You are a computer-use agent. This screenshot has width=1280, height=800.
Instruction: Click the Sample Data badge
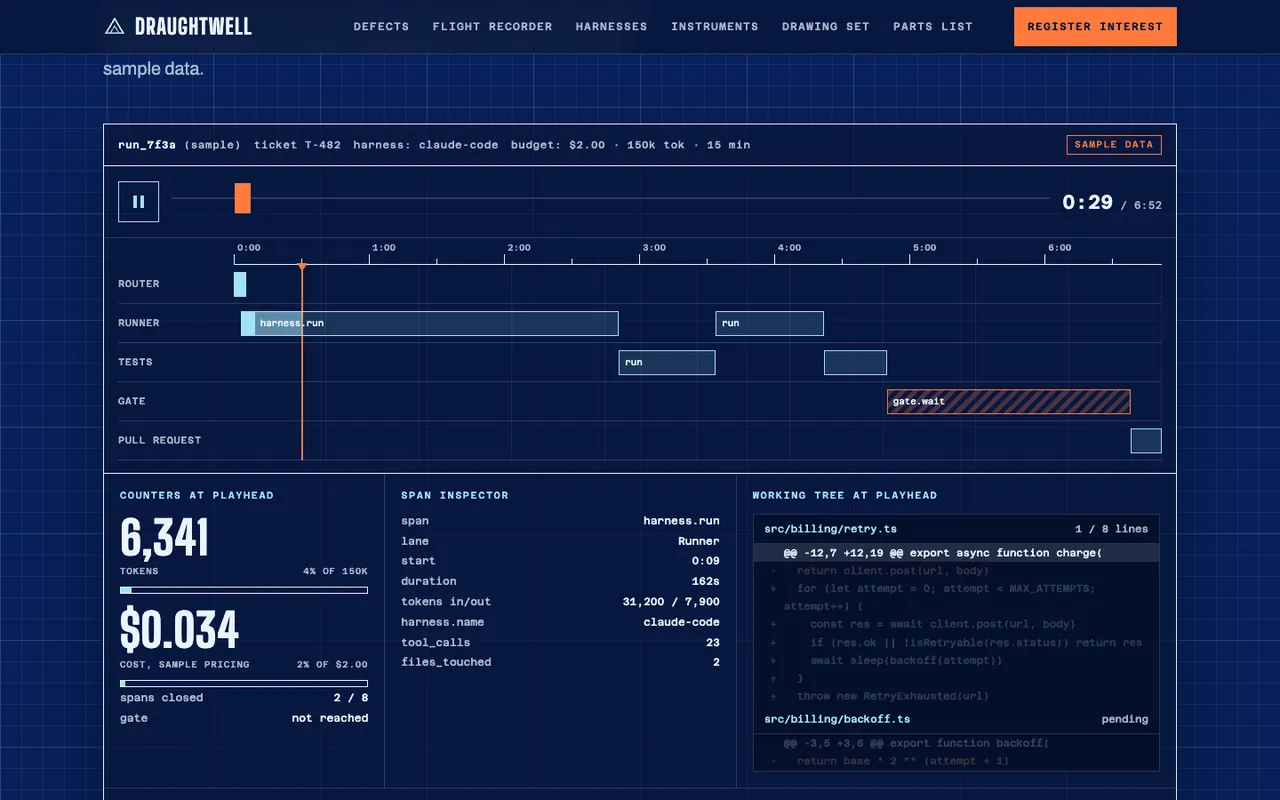tap(1114, 145)
